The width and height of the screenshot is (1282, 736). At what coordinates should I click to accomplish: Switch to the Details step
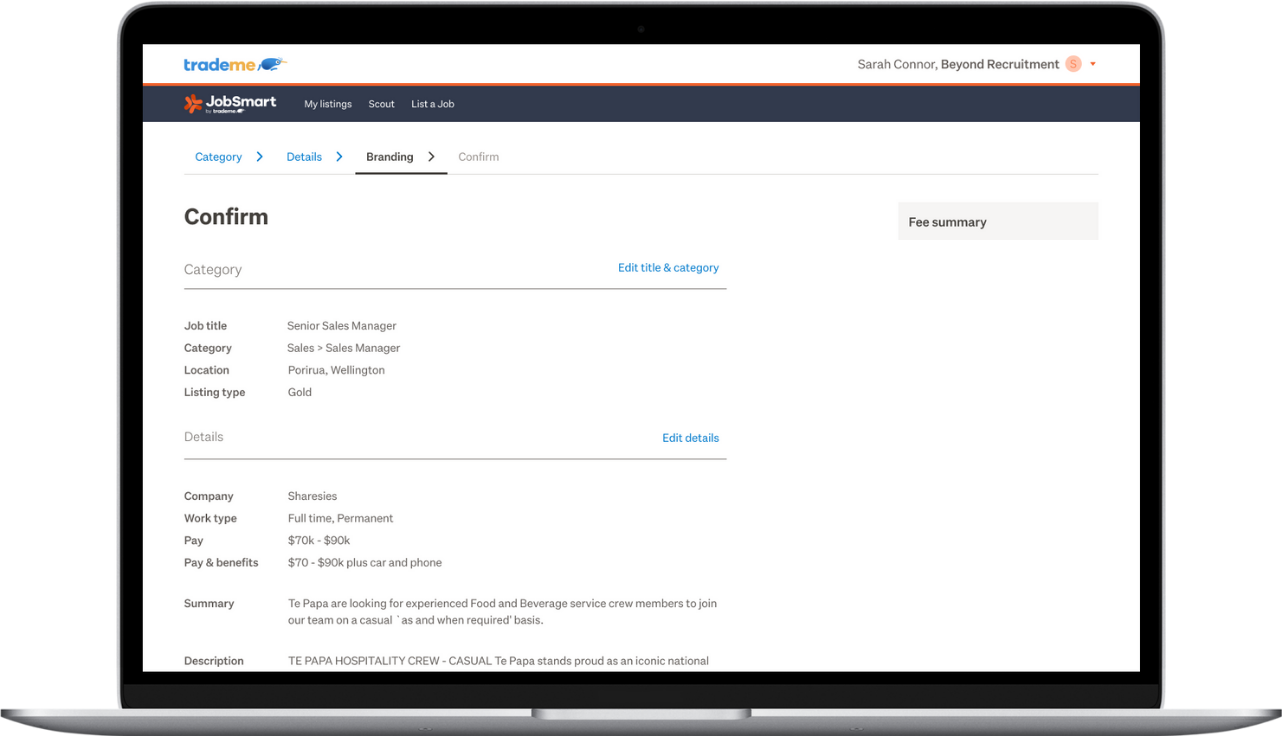click(304, 157)
